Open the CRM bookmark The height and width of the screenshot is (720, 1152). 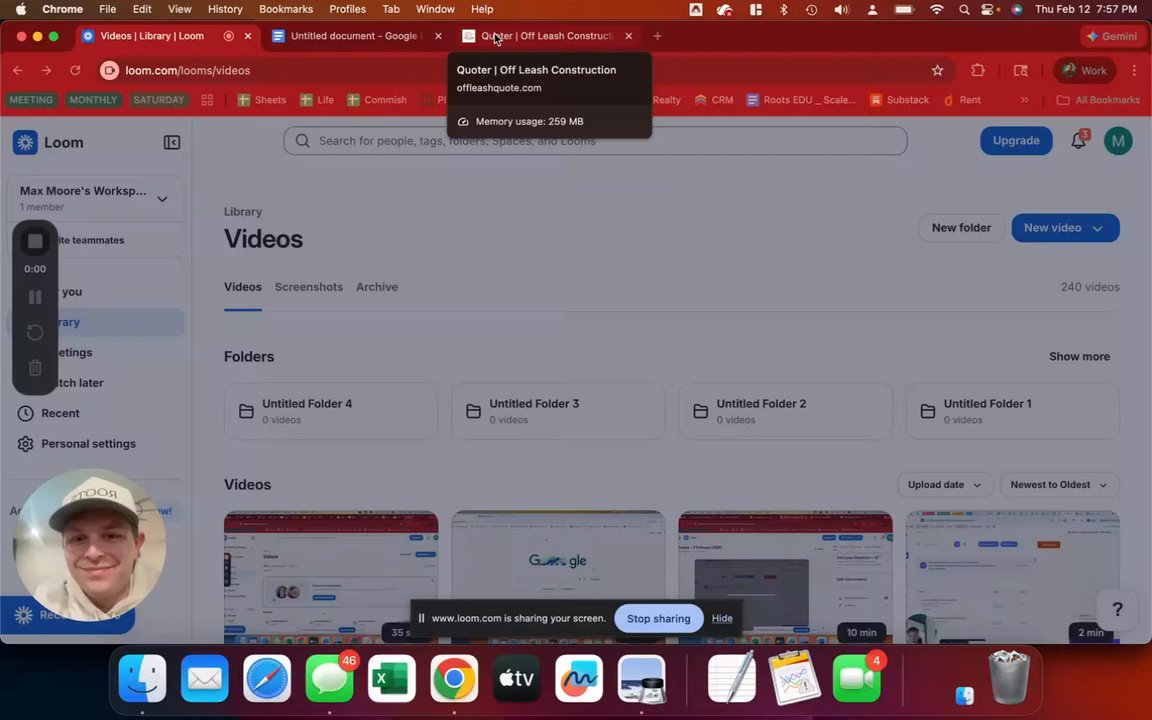point(713,100)
